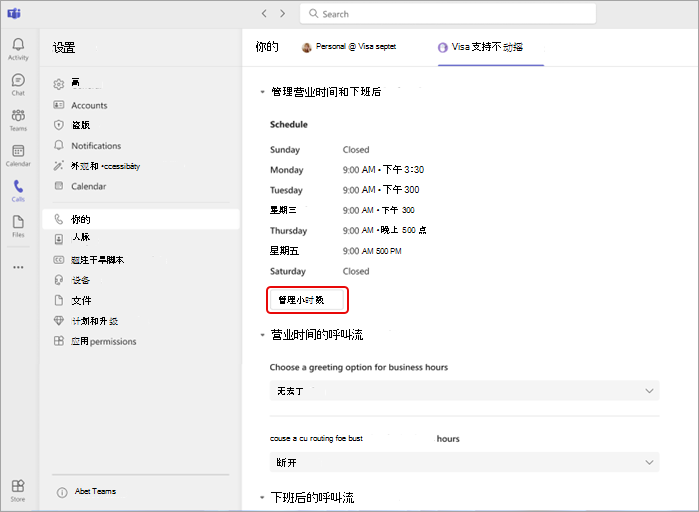
Task: Switch to Visa 支持不动摇 tab
Action: pos(481,47)
